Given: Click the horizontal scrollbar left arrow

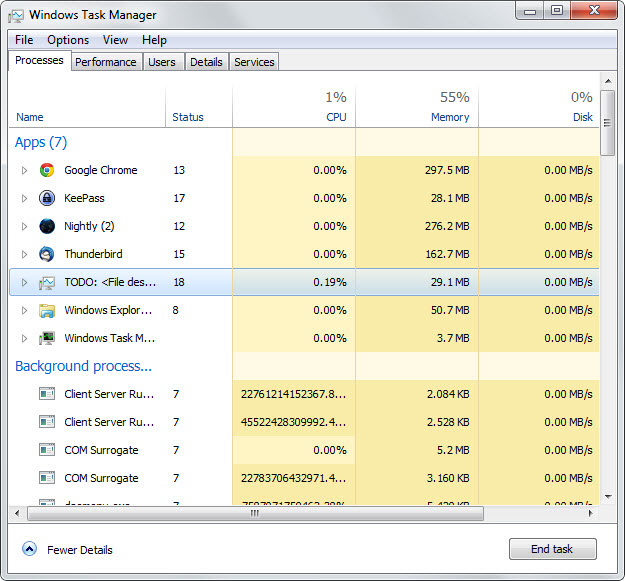Looking at the screenshot, I should click(x=17, y=513).
